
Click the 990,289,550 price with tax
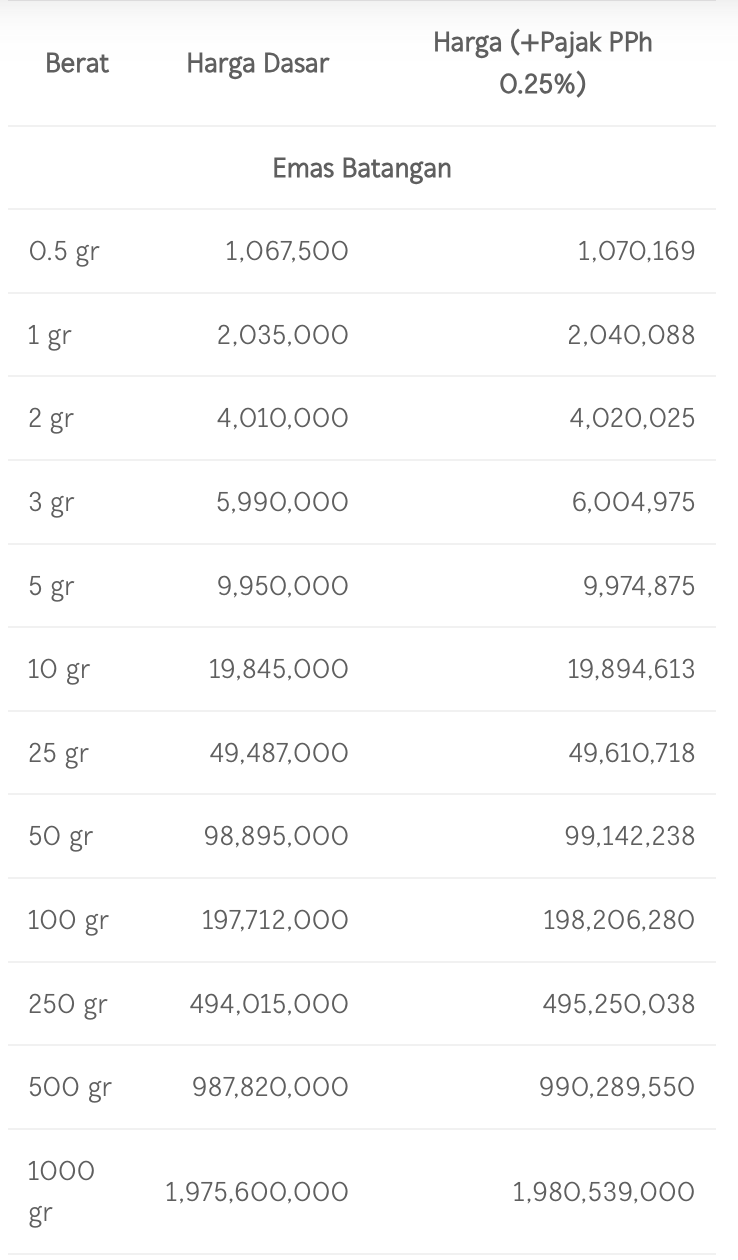[617, 1087]
